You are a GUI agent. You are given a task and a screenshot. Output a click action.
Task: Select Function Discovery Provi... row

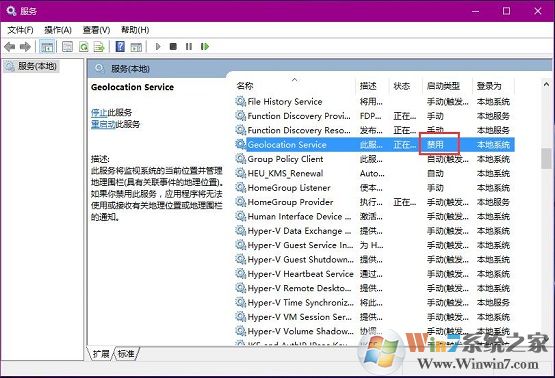(374, 116)
